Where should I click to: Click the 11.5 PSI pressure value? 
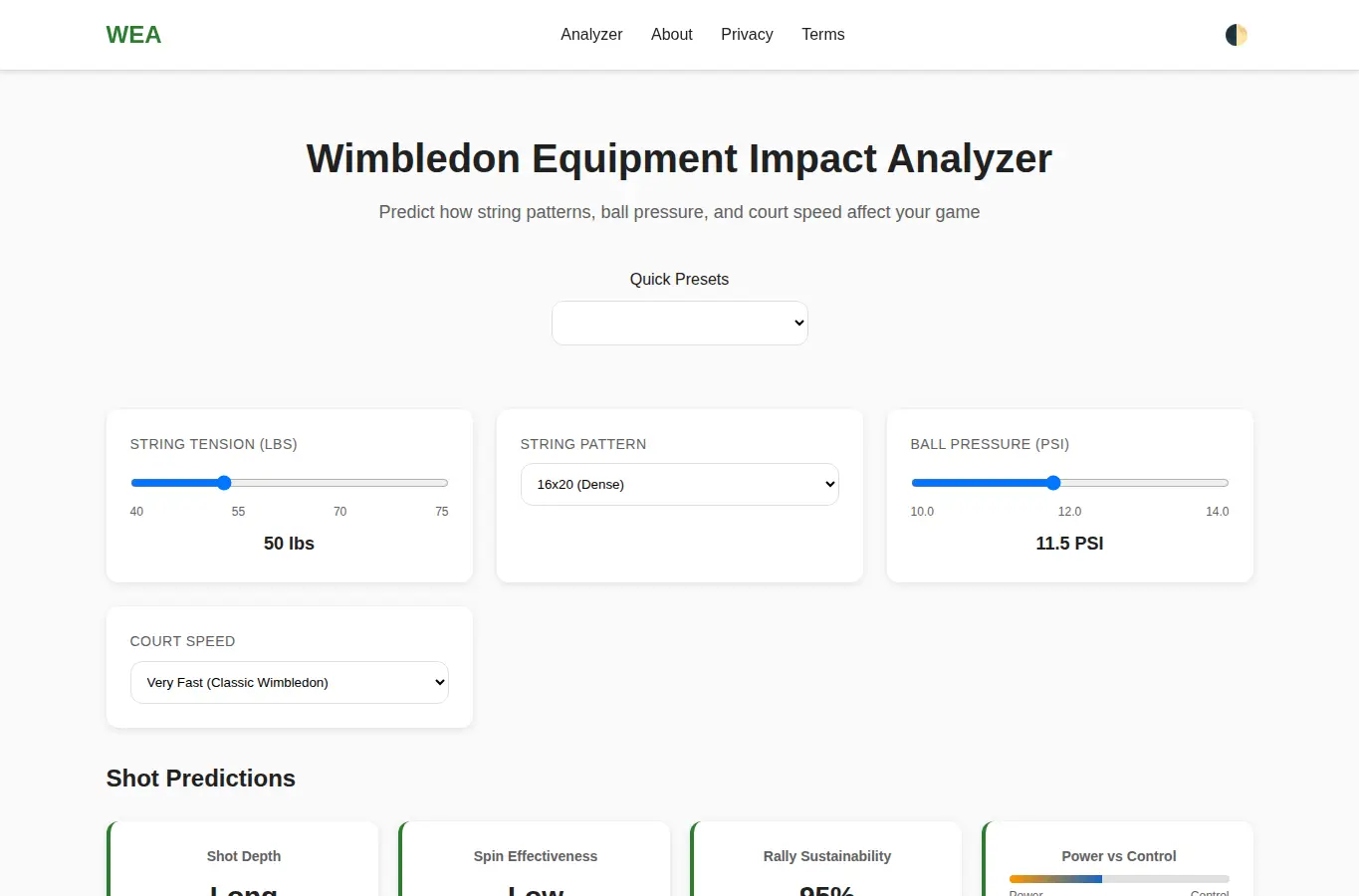pos(1069,544)
